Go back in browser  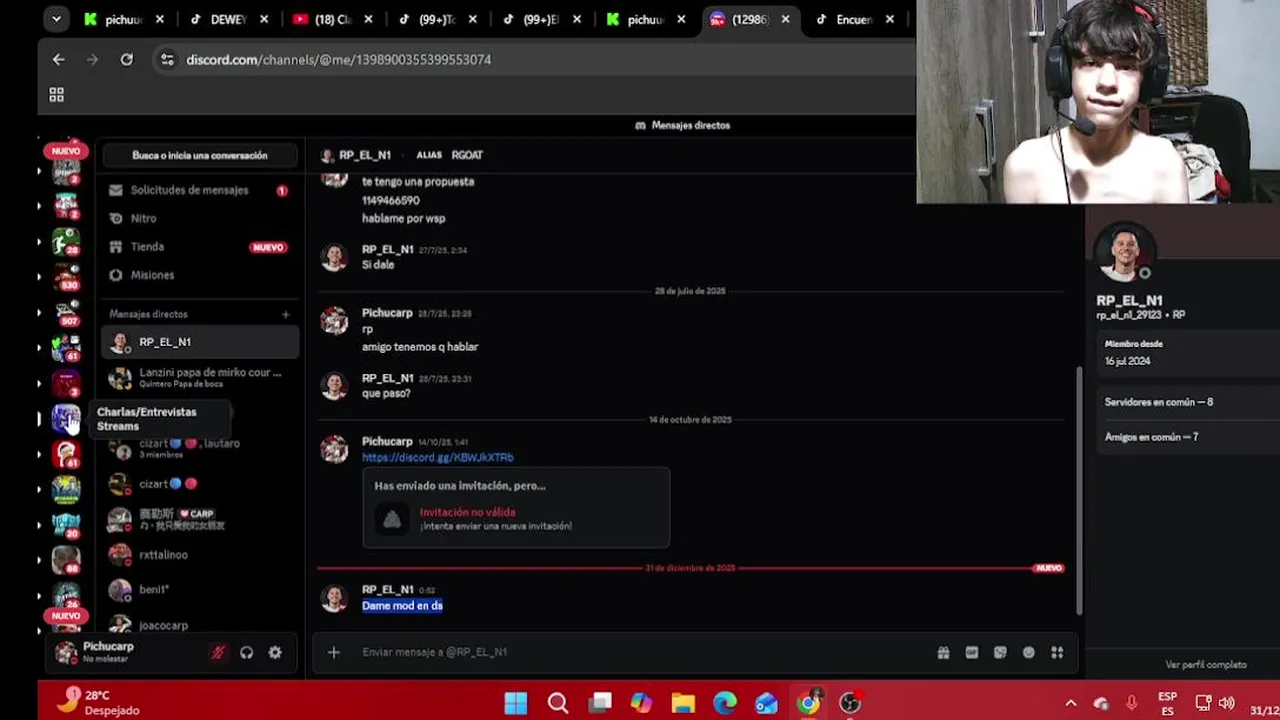click(58, 60)
